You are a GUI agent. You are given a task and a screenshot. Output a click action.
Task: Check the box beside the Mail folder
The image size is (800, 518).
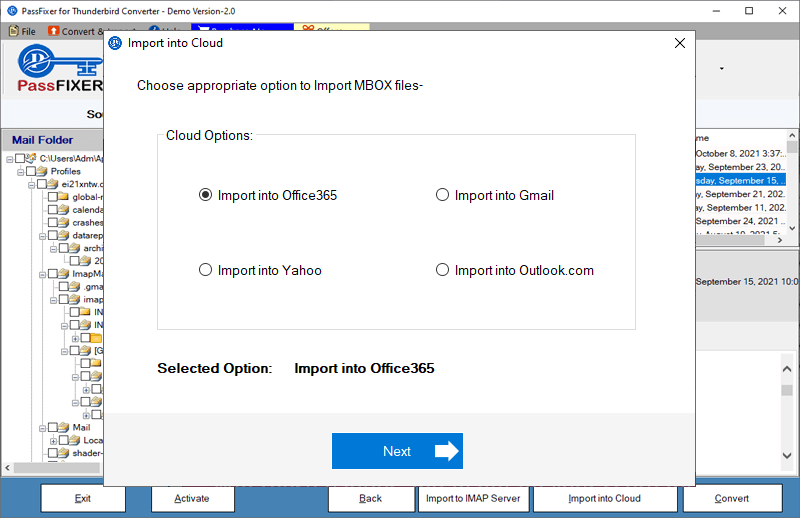[53, 427]
